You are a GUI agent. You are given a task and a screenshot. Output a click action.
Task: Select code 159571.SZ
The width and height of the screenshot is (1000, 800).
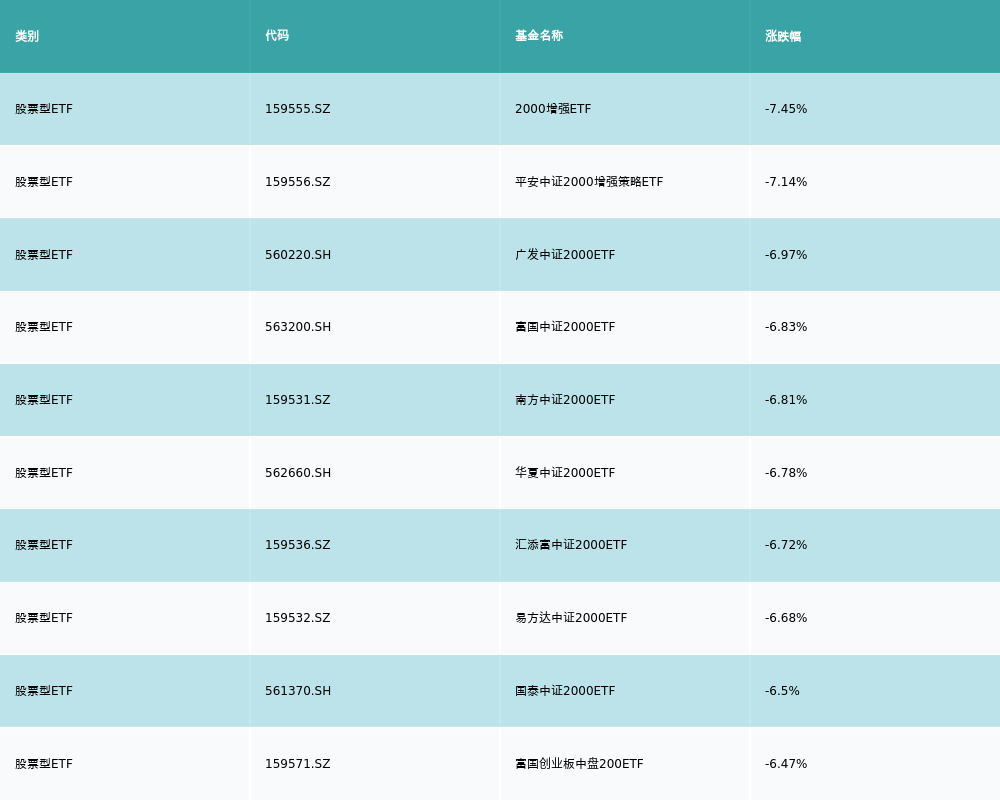298,764
